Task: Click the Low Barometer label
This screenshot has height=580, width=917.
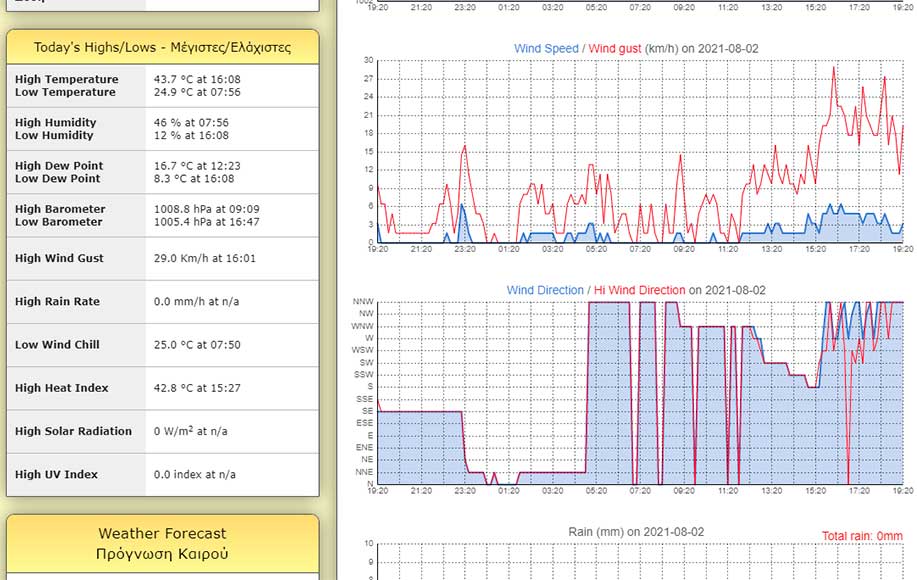Action: [59, 222]
